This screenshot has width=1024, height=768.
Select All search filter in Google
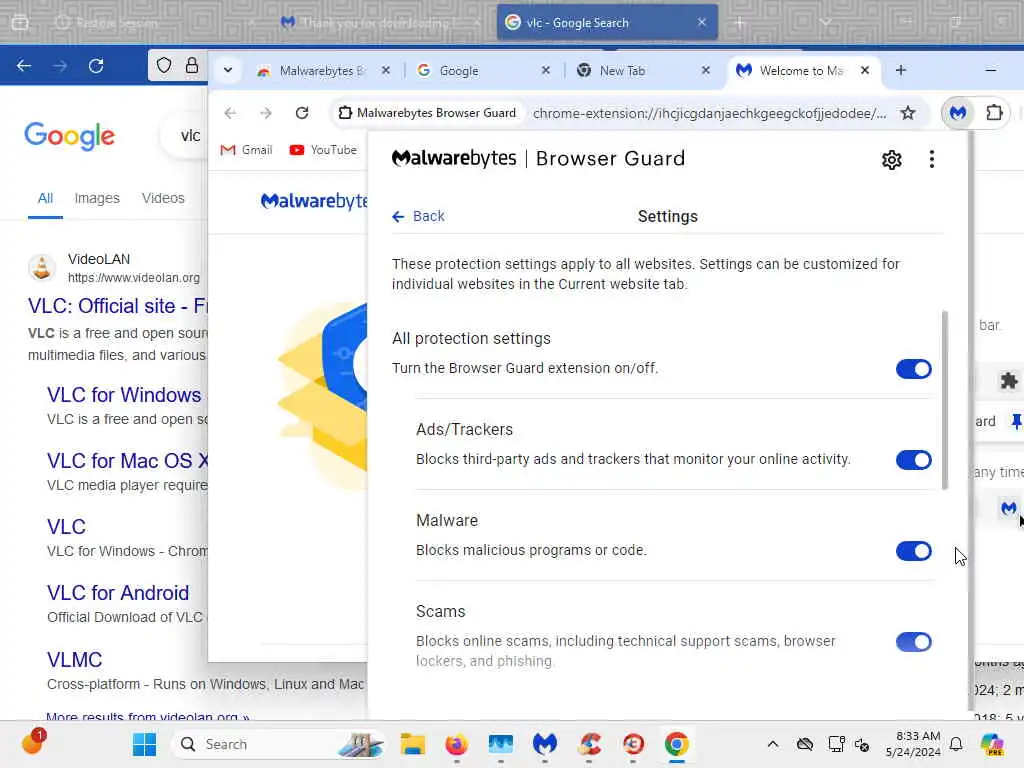coord(45,198)
